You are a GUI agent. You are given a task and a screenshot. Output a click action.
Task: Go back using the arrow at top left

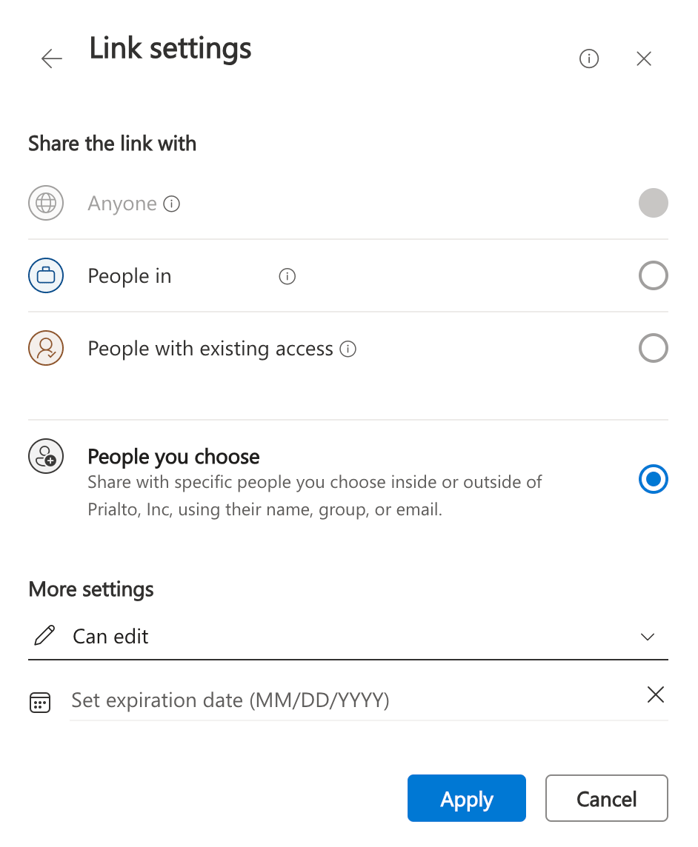point(51,59)
